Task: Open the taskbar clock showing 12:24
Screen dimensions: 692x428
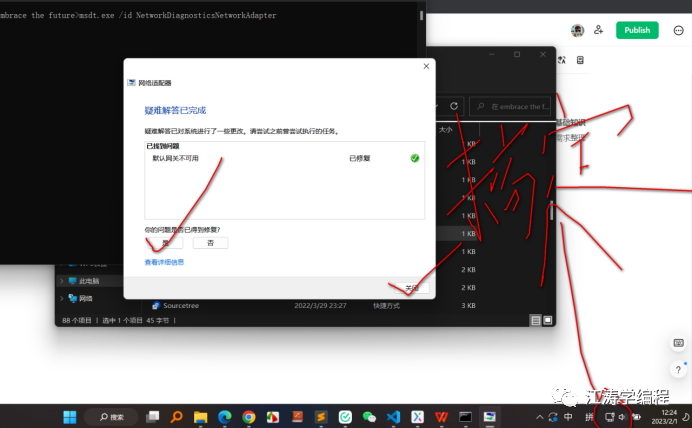Action: (x=664, y=417)
